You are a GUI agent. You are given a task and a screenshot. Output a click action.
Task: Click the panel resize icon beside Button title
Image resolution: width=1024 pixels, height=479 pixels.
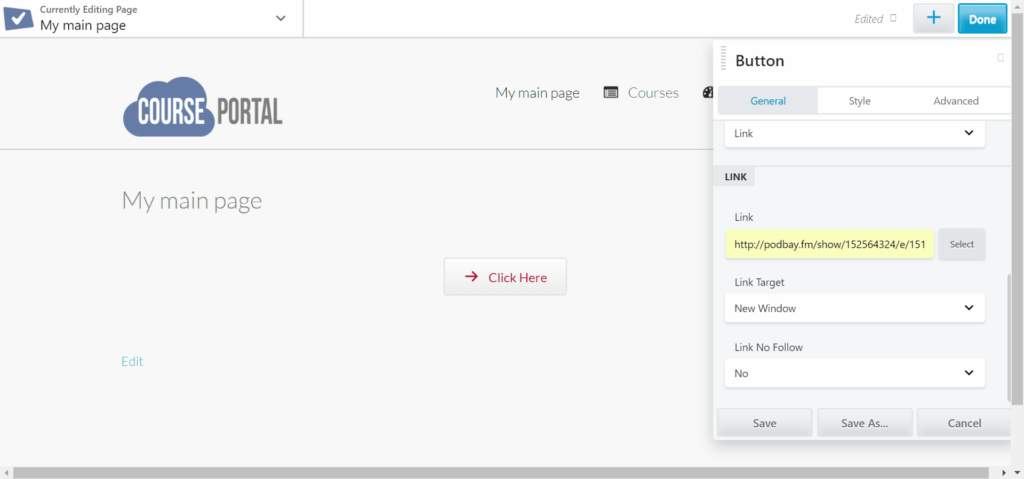1000,58
